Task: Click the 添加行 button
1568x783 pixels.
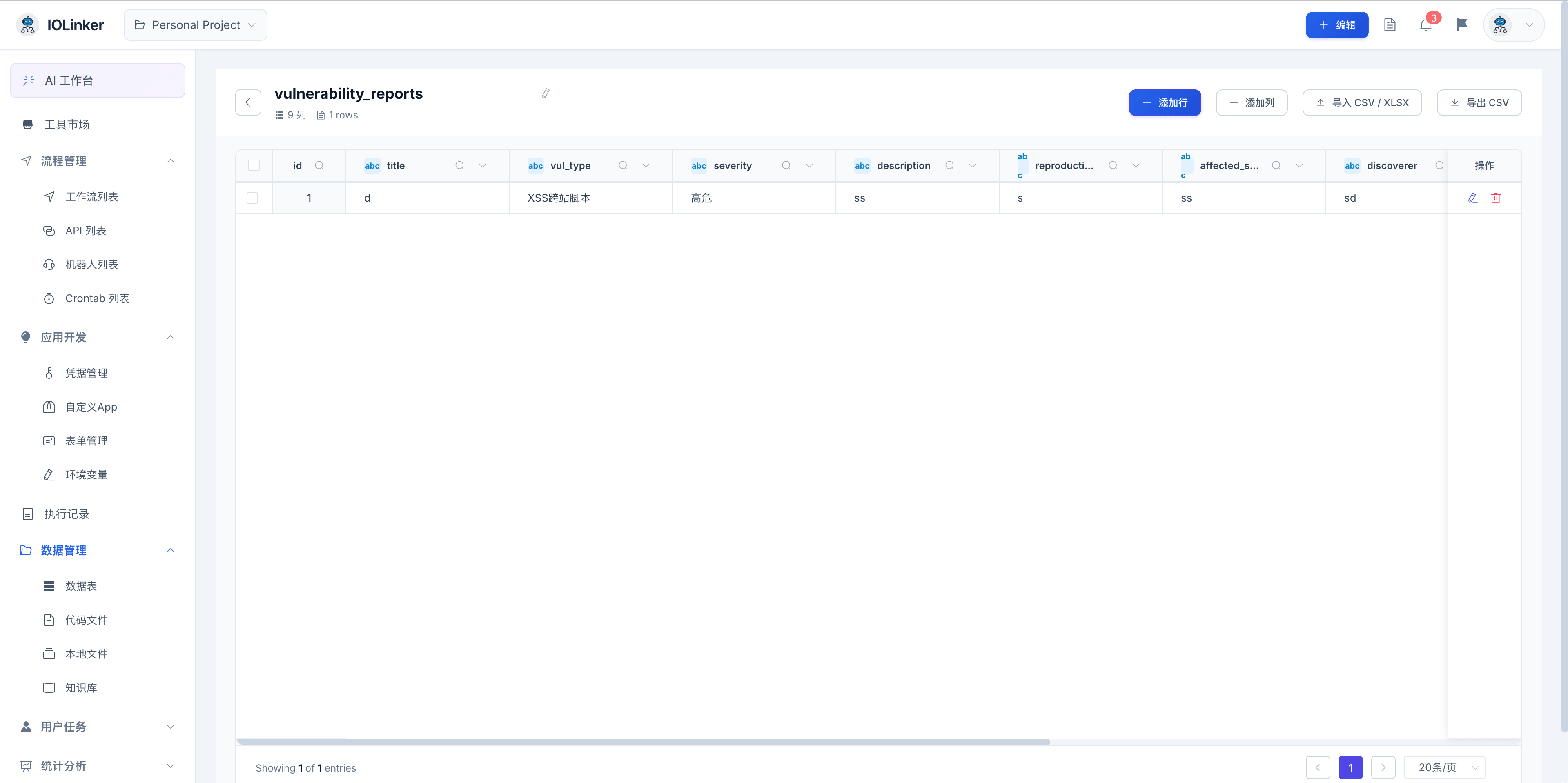Action: point(1165,102)
